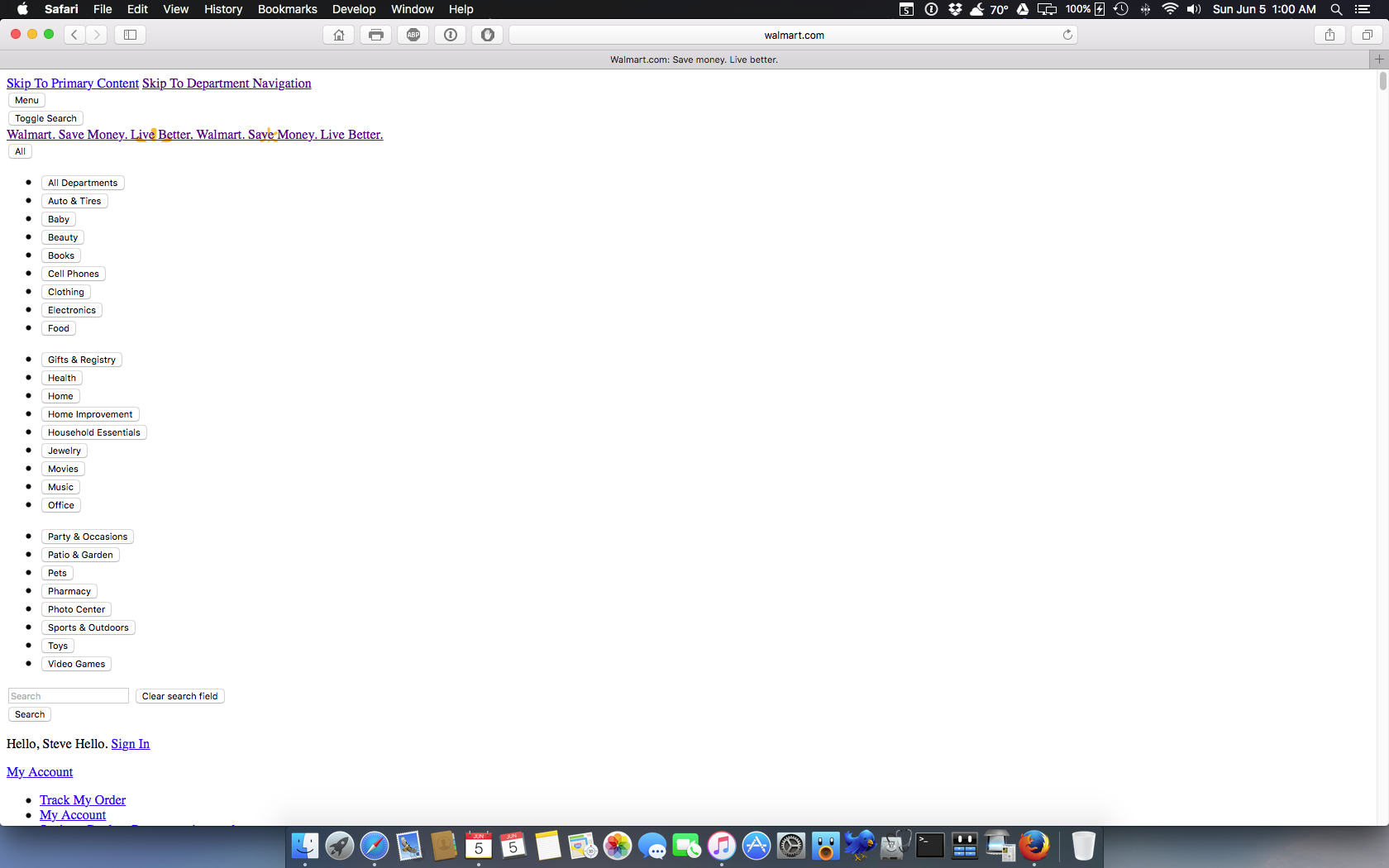Expand the All departments selector
The image size is (1389, 868).
click(20, 151)
